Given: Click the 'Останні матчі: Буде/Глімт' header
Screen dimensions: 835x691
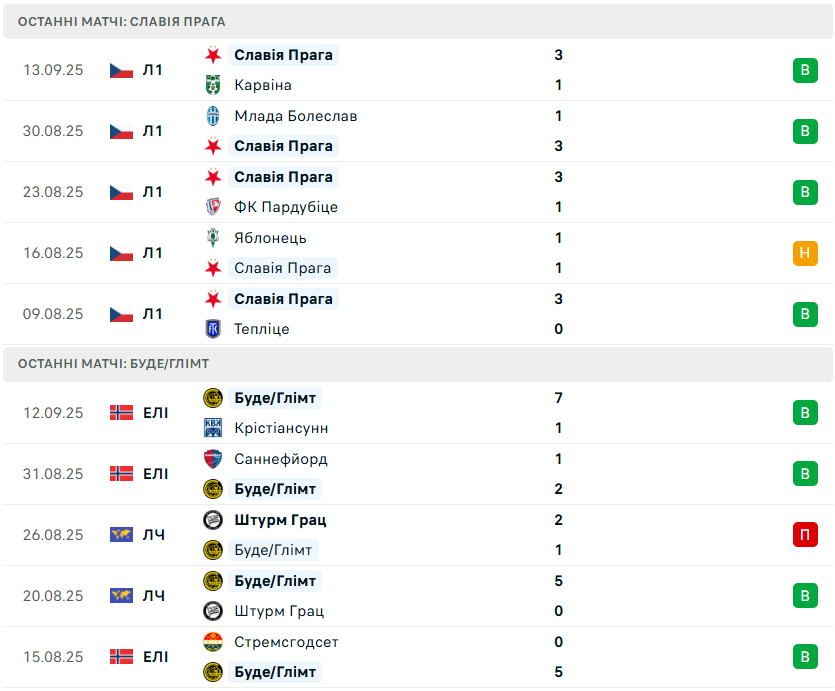Looking at the screenshot, I should pyautogui.click(x=113, y=364).
